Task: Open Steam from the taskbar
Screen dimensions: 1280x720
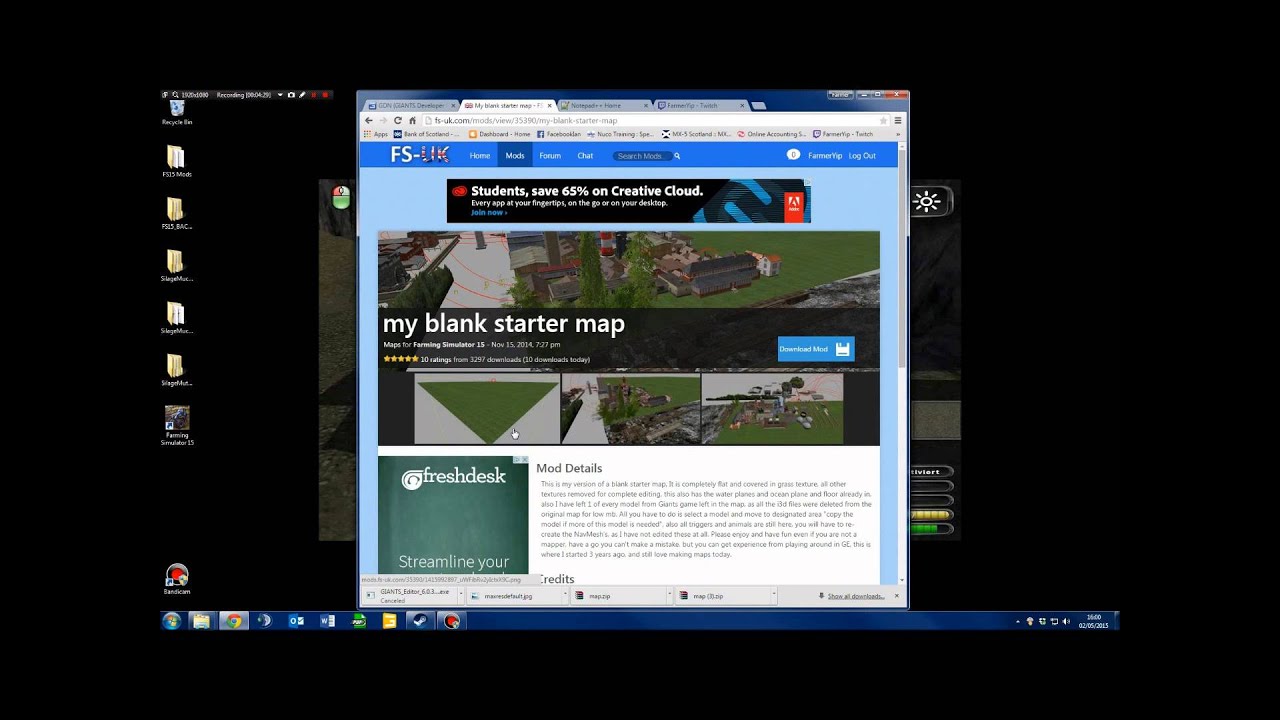Action: point(420,621)
